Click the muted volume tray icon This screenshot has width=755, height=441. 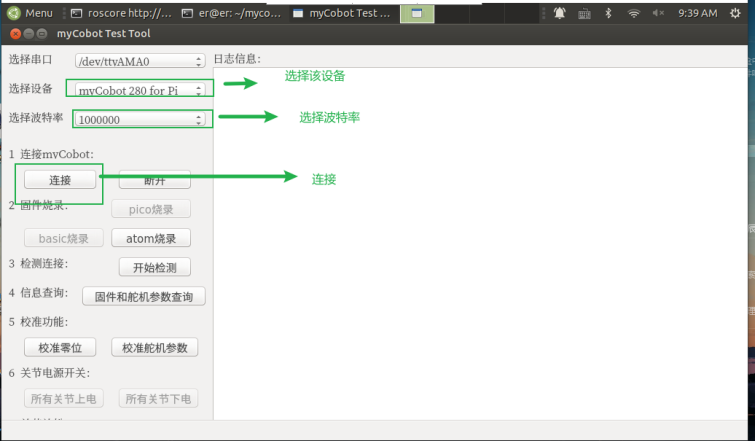(658, 13)
